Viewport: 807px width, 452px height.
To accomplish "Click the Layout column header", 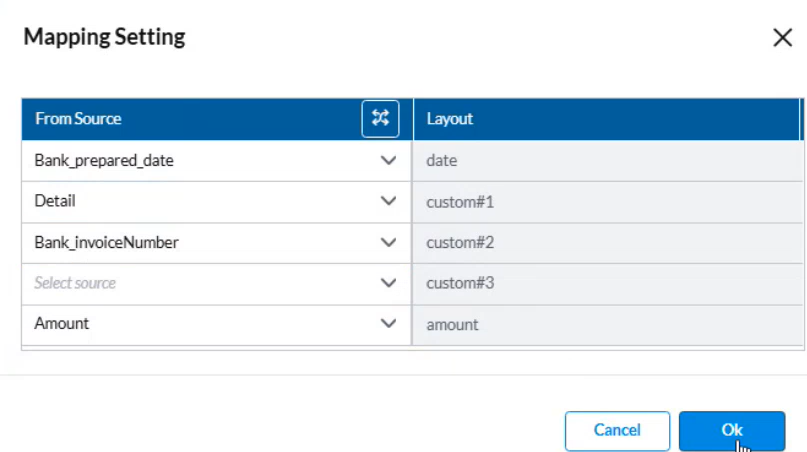I will click(450, 119).
